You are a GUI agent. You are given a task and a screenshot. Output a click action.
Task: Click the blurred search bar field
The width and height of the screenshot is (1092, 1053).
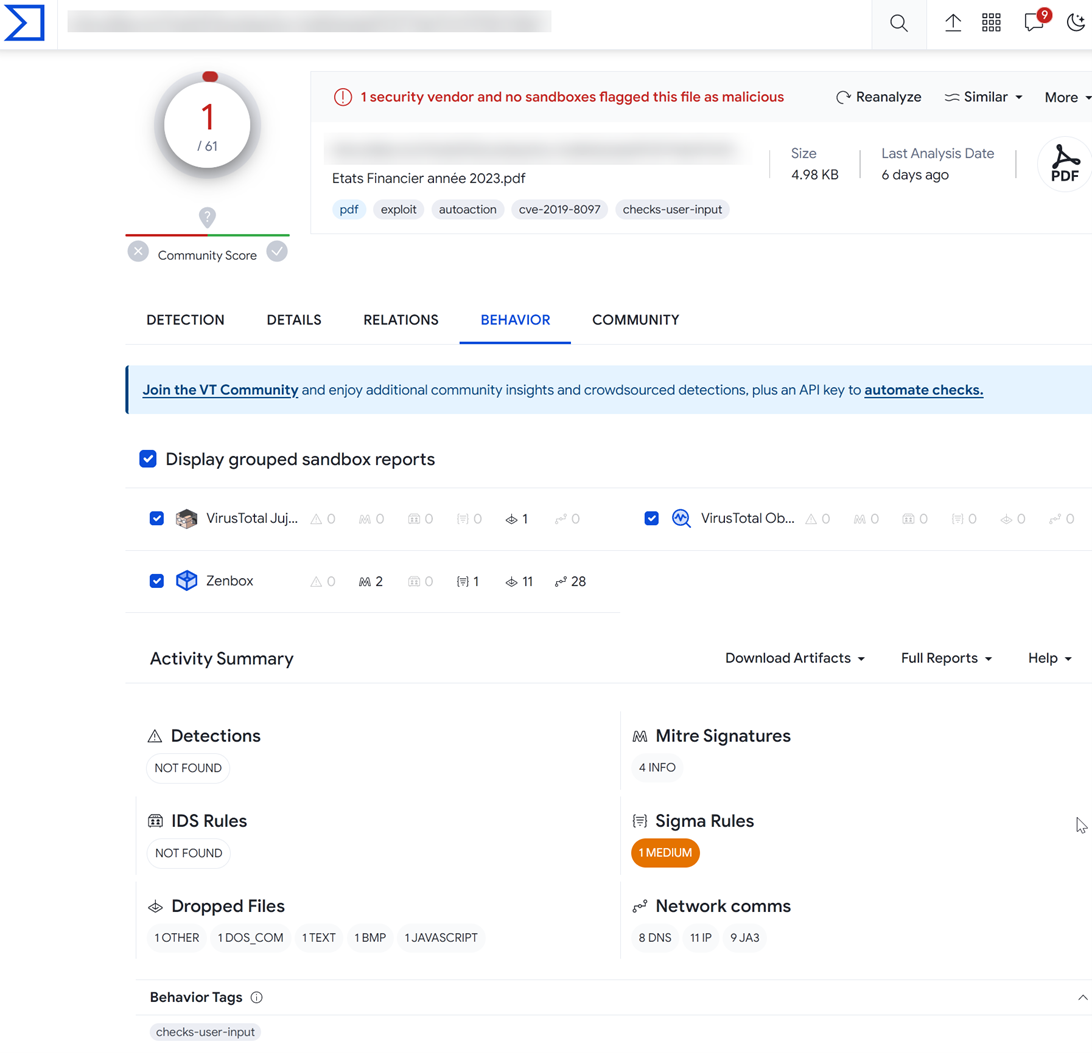309,22
